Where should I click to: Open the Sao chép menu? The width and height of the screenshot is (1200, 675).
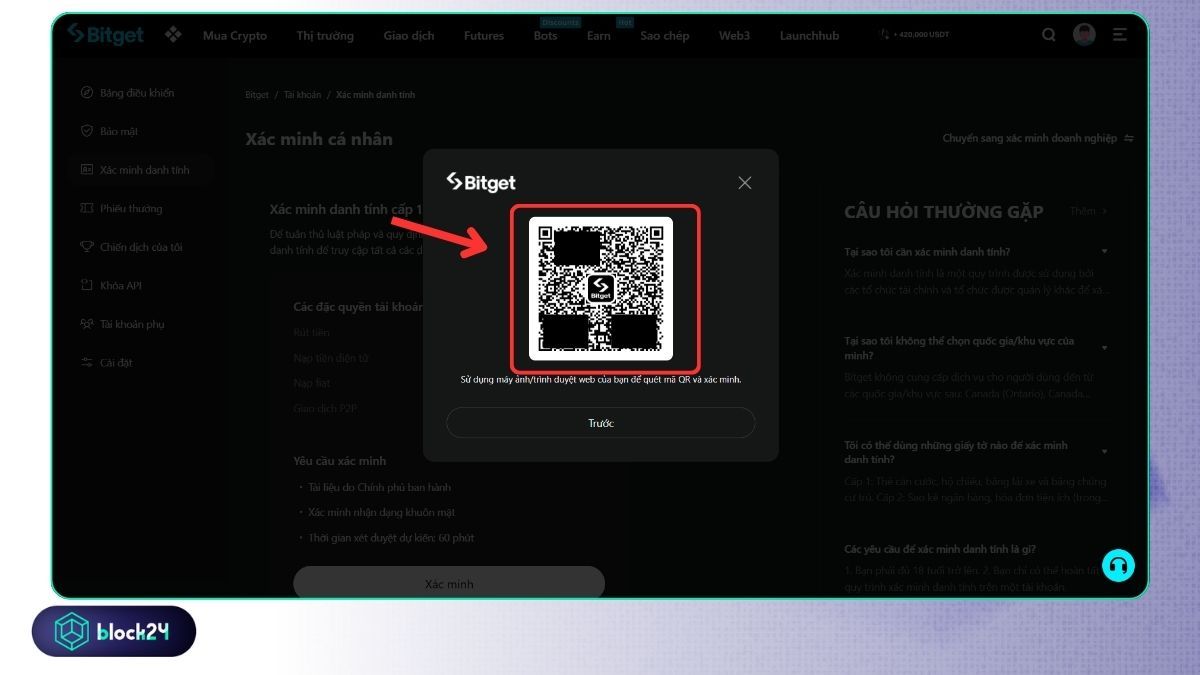pyautogui.click(x=665, y=35)
